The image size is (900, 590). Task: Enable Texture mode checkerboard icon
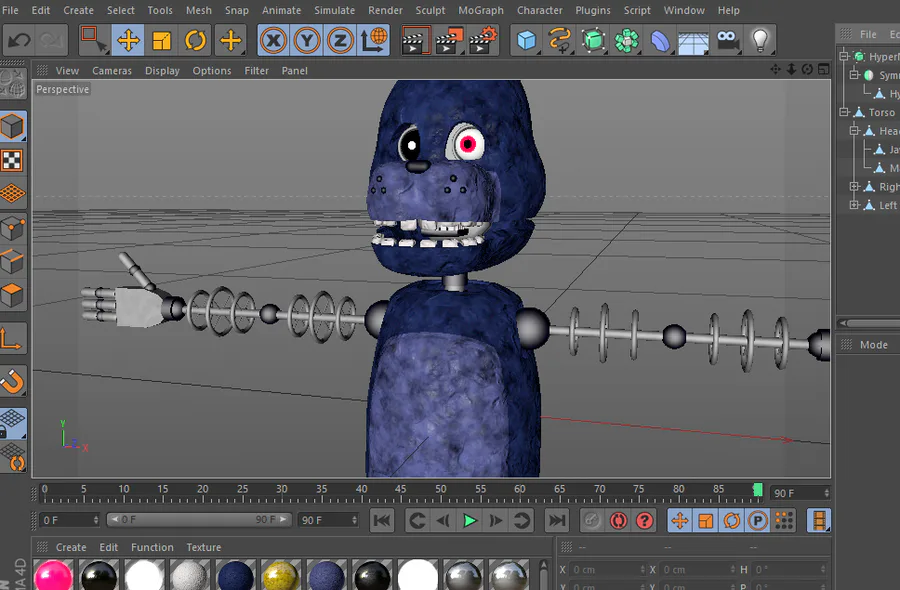(x=13, y=161)
